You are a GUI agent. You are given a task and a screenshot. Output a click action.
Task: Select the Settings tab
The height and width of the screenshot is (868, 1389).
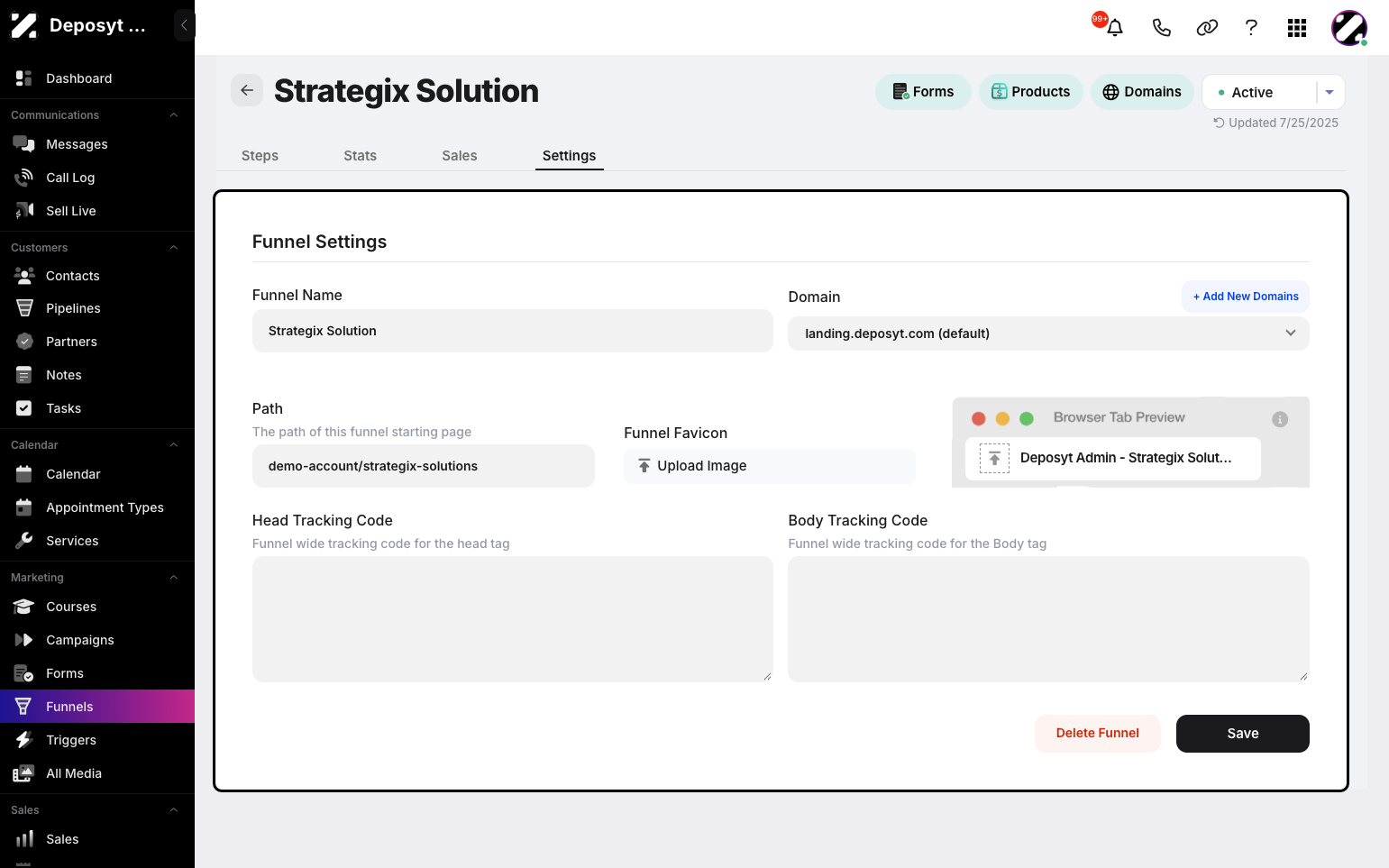[569, 156]
